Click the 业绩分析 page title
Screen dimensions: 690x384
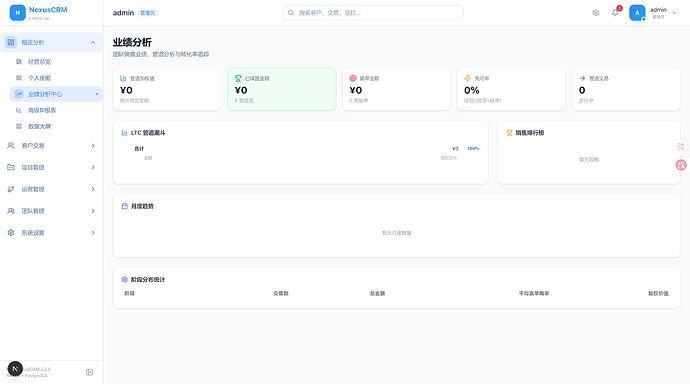point(132,42)
